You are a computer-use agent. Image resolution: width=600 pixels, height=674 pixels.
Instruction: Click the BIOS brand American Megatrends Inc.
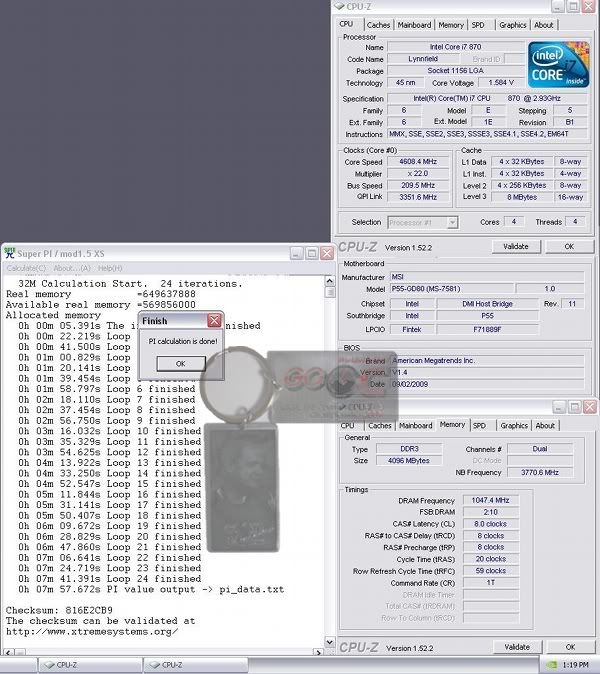[x=487, y=361]
